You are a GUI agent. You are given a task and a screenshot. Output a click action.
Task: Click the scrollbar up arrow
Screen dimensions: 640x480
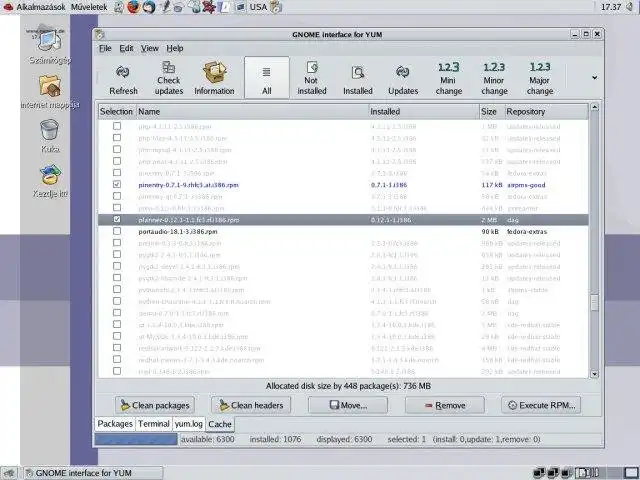[x=594, y=107]
